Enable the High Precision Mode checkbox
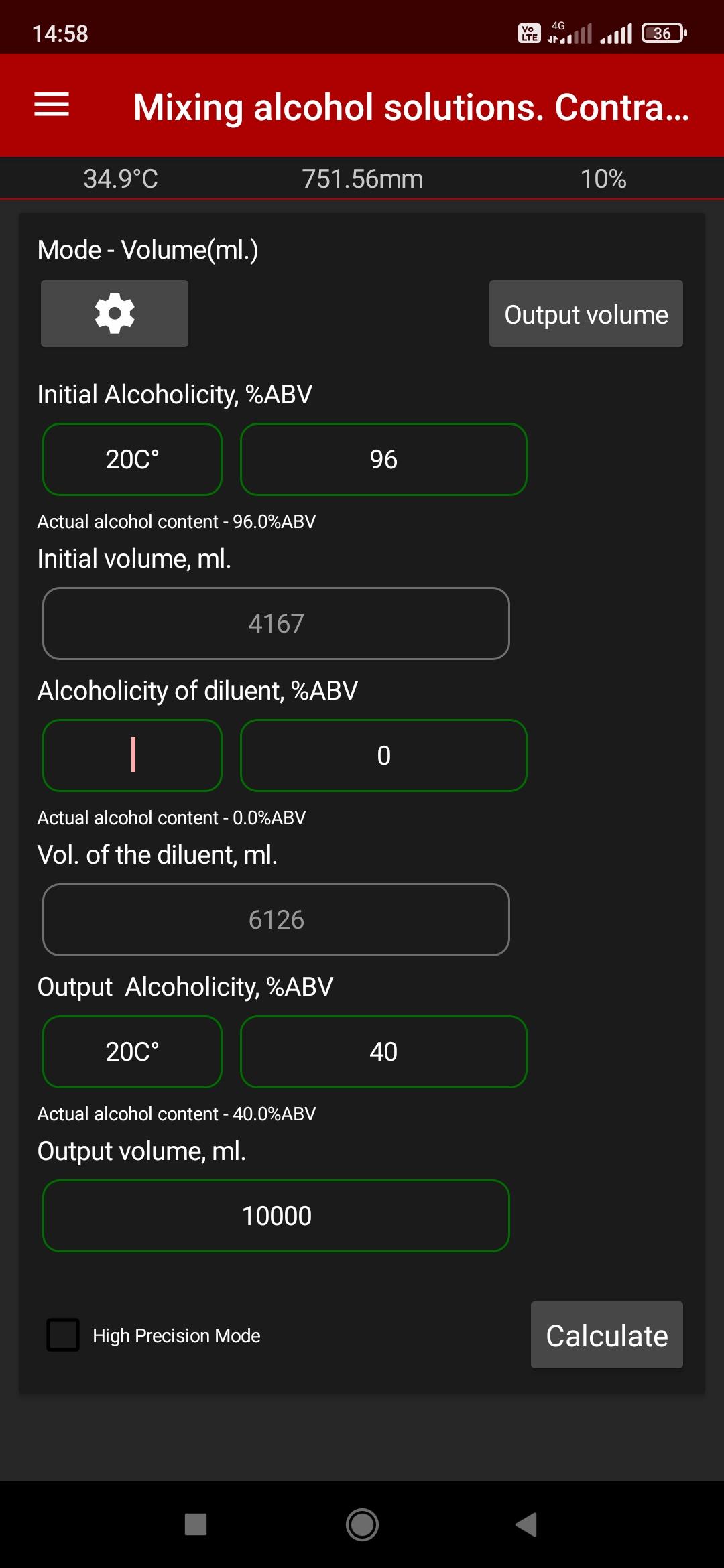Viewport: 724px width, 1568px height. pos(63,1335)
